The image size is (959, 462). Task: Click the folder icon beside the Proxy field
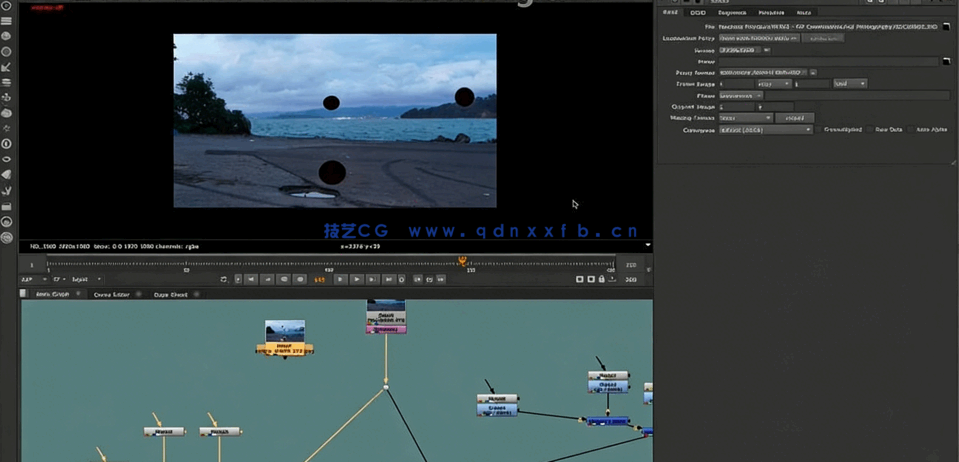tap(946, 61)
